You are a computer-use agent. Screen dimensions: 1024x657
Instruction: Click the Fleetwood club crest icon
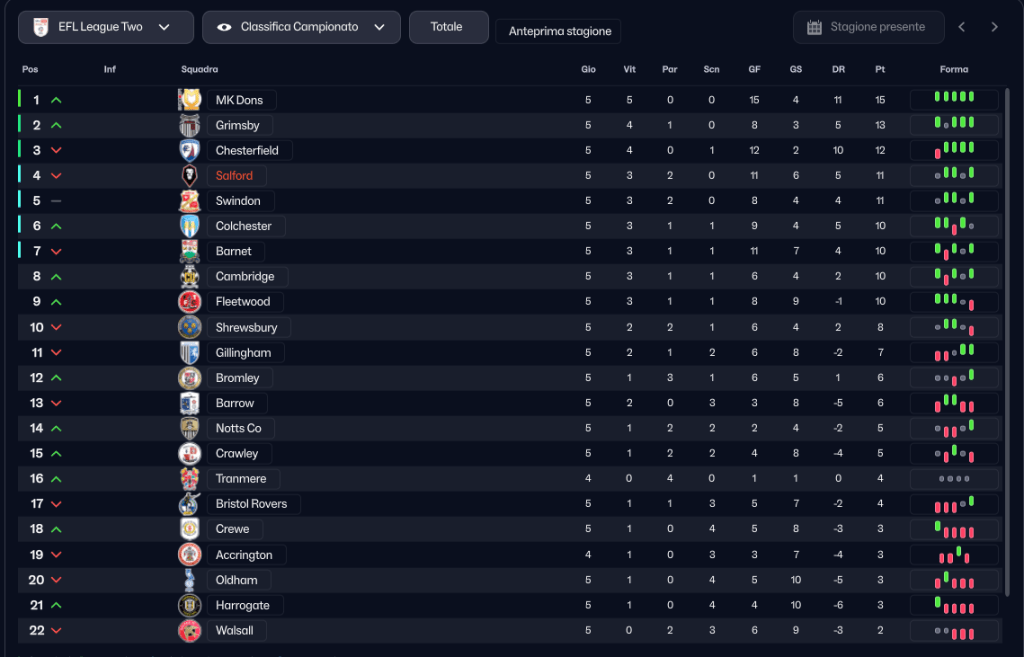(x=190, y=301)
